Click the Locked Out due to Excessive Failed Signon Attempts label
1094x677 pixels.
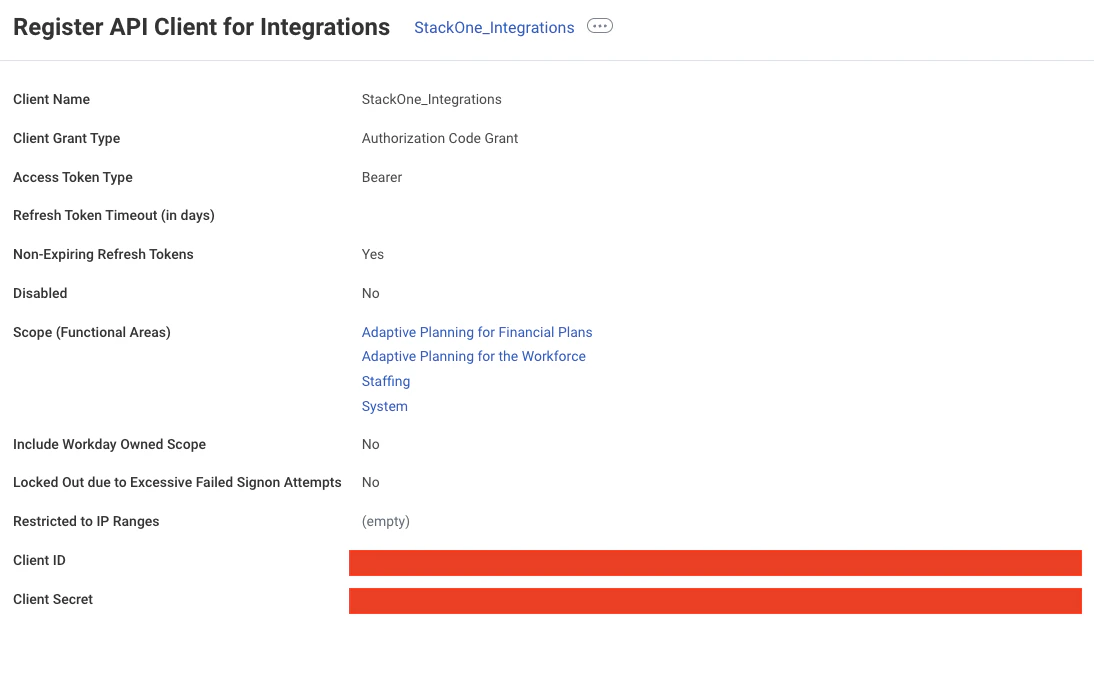coord(177,482)
